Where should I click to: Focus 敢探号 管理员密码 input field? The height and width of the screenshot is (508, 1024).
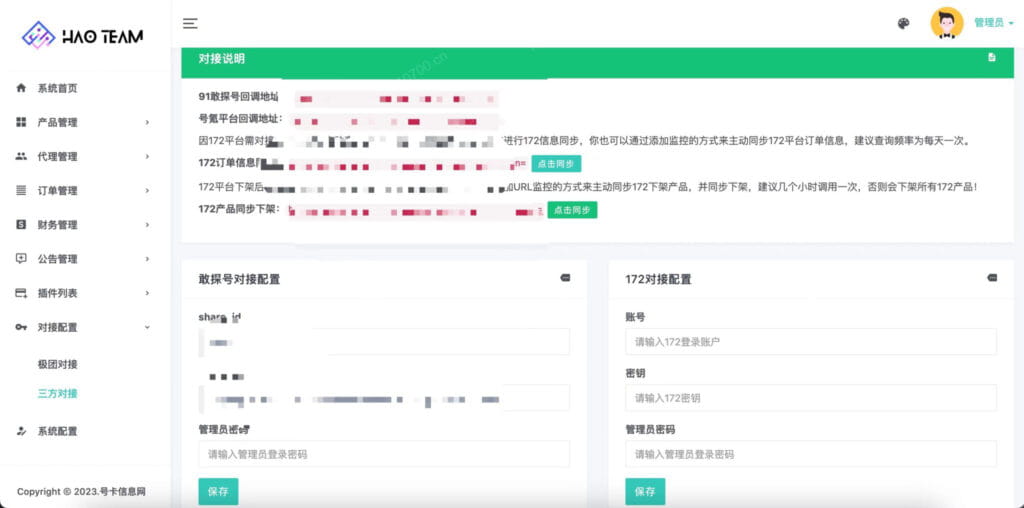tap(384, 454)
